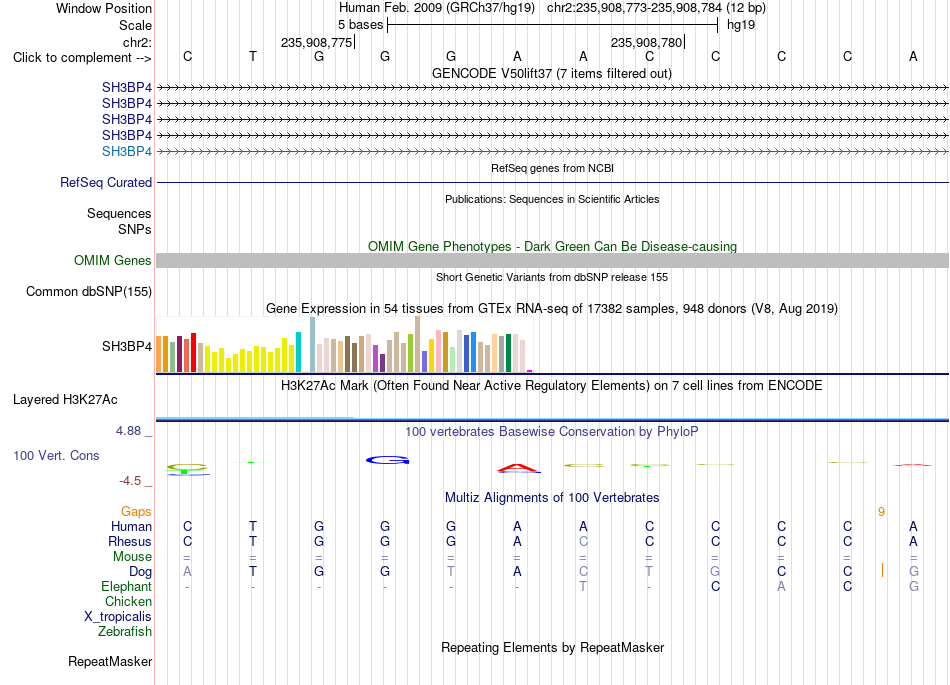Click the grey OMIM Genes bar
Image resolution: width=950 pixels, height=685 pixels.
[552, 260]
